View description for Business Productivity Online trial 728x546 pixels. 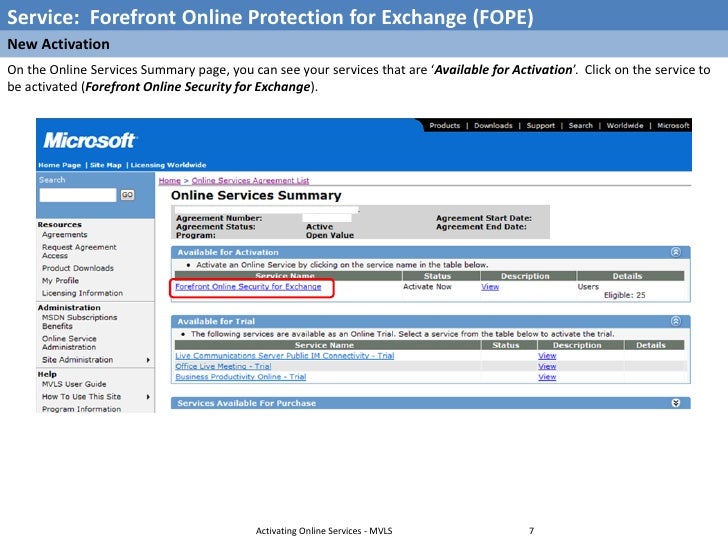(547, 377)
